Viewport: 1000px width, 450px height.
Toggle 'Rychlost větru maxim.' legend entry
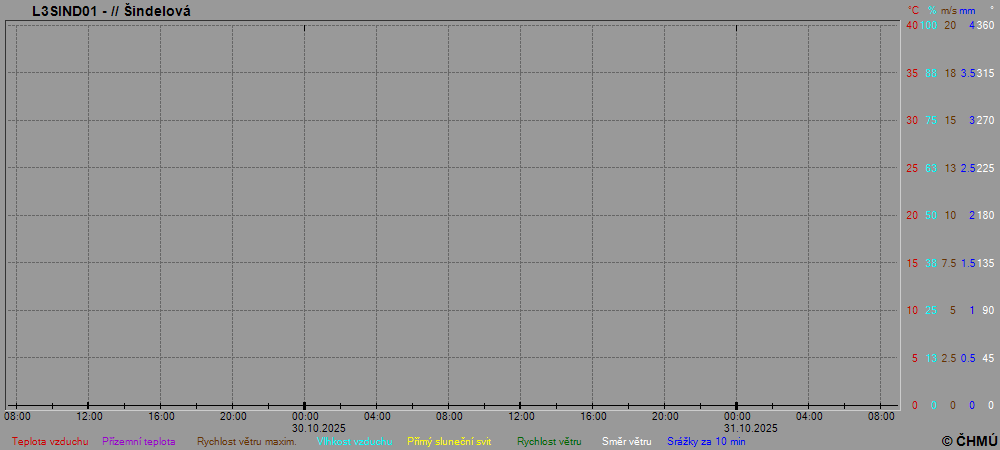pyautogui.click(x=246, y=441)
